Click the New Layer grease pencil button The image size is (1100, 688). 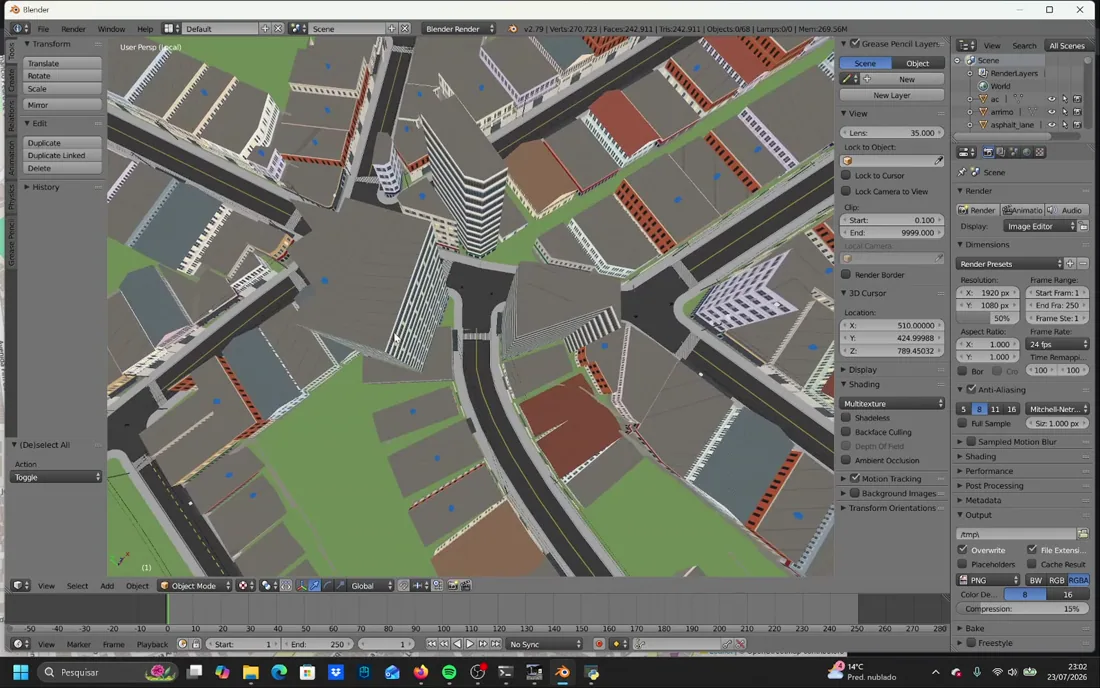(892, 95)
